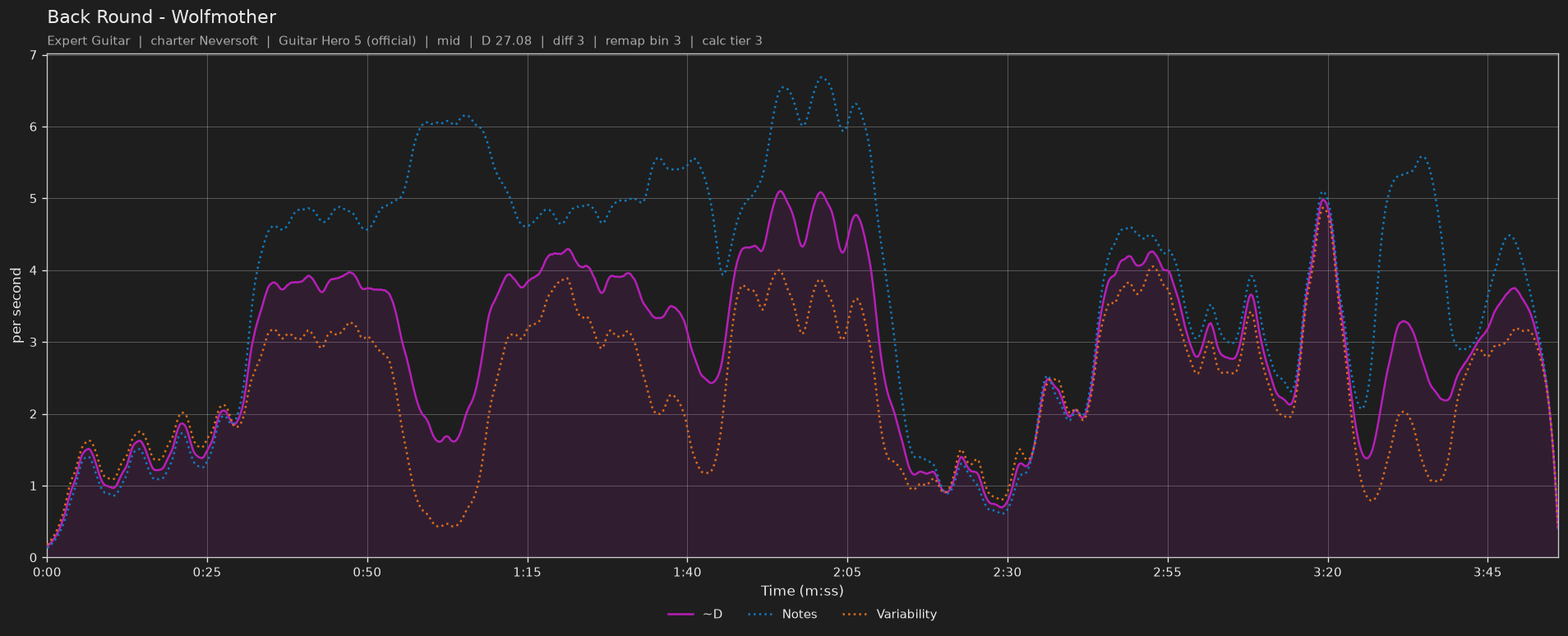Toggle the 'Variability' legend entry
Viewport: 1568px width, 636px height.
pyautogui.click(x=890, y=614)
